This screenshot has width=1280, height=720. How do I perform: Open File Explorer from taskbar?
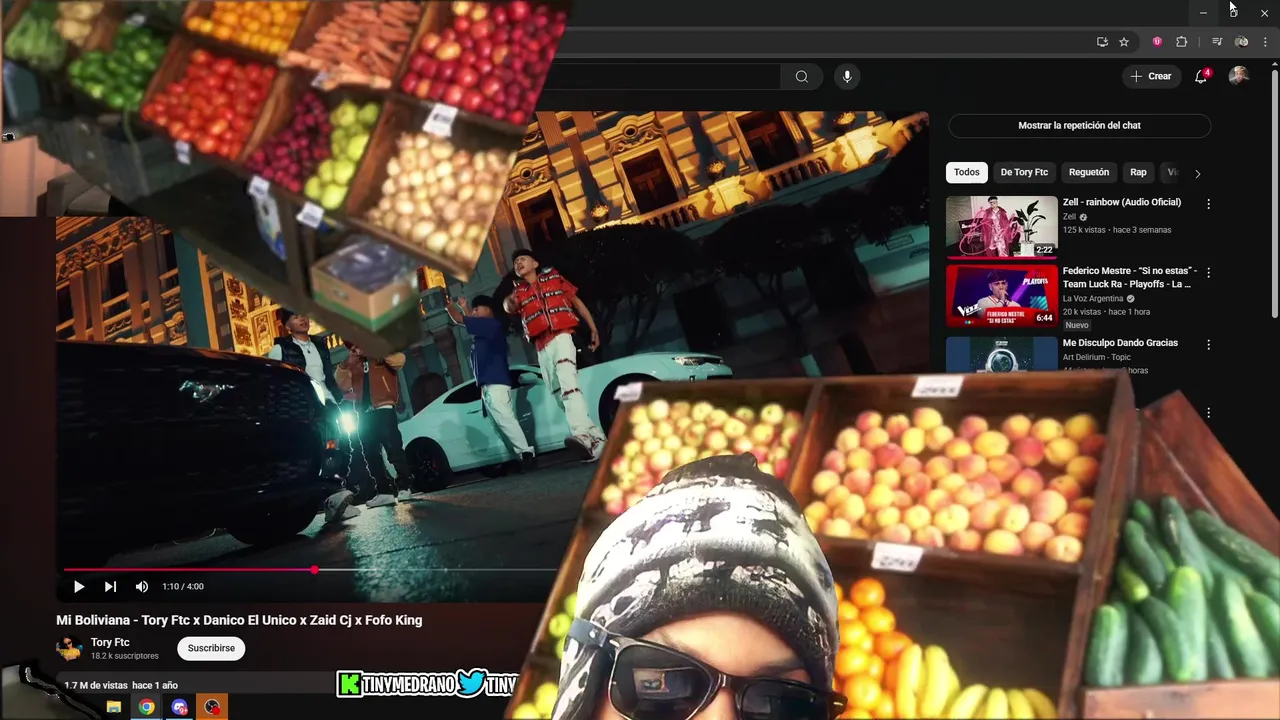tap(114, 707)
